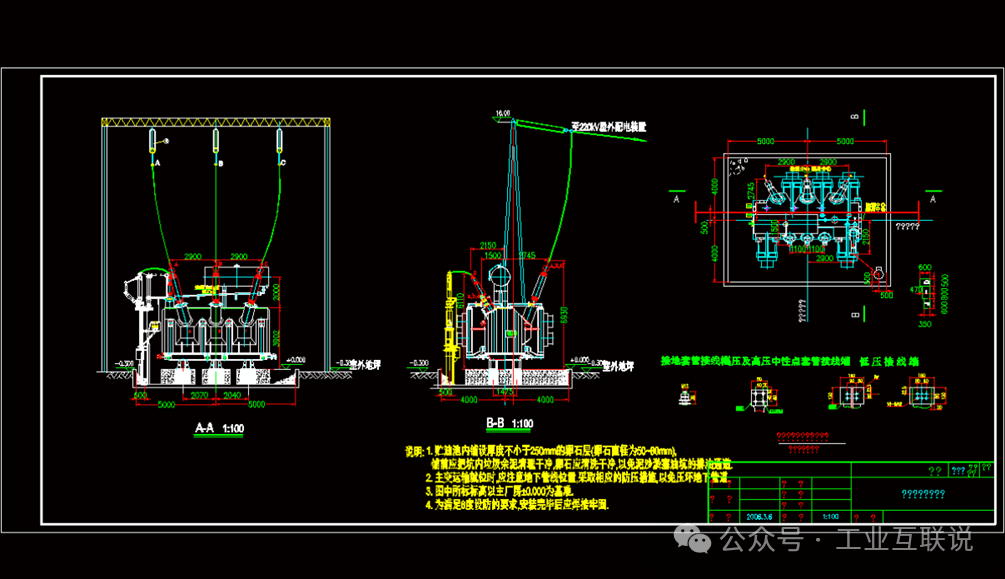The image size is (1005, 579).
Task: Click the middle suspension insulator in A-A view
Action: coord(216,141)
